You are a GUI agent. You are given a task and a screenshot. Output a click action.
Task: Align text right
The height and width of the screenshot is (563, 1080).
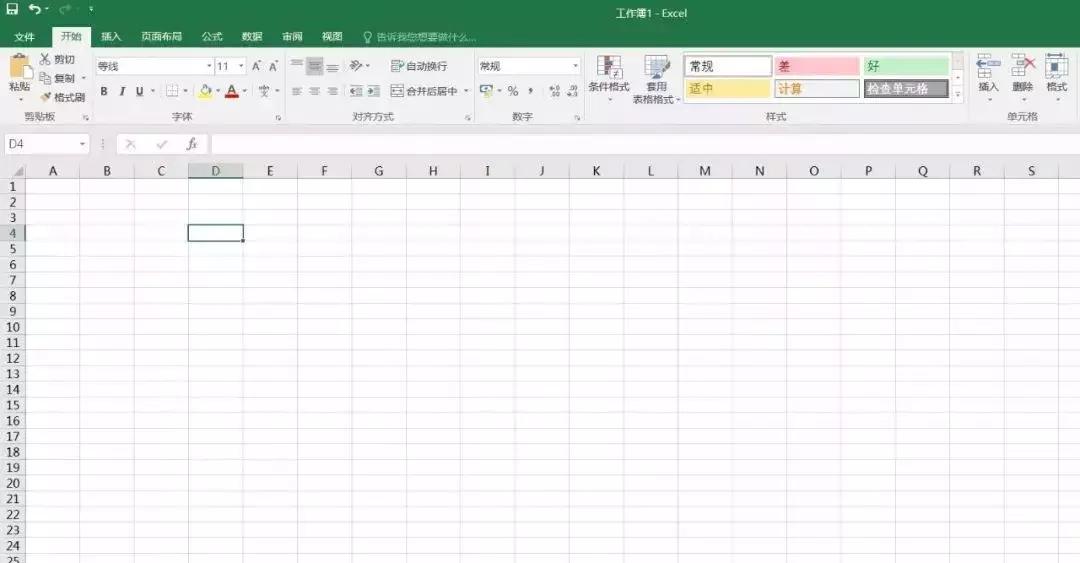pos(333,91)
